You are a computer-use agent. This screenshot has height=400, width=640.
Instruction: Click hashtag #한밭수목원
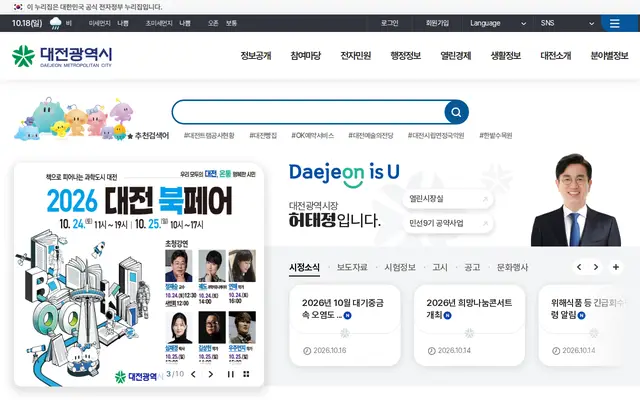[496, 136]
